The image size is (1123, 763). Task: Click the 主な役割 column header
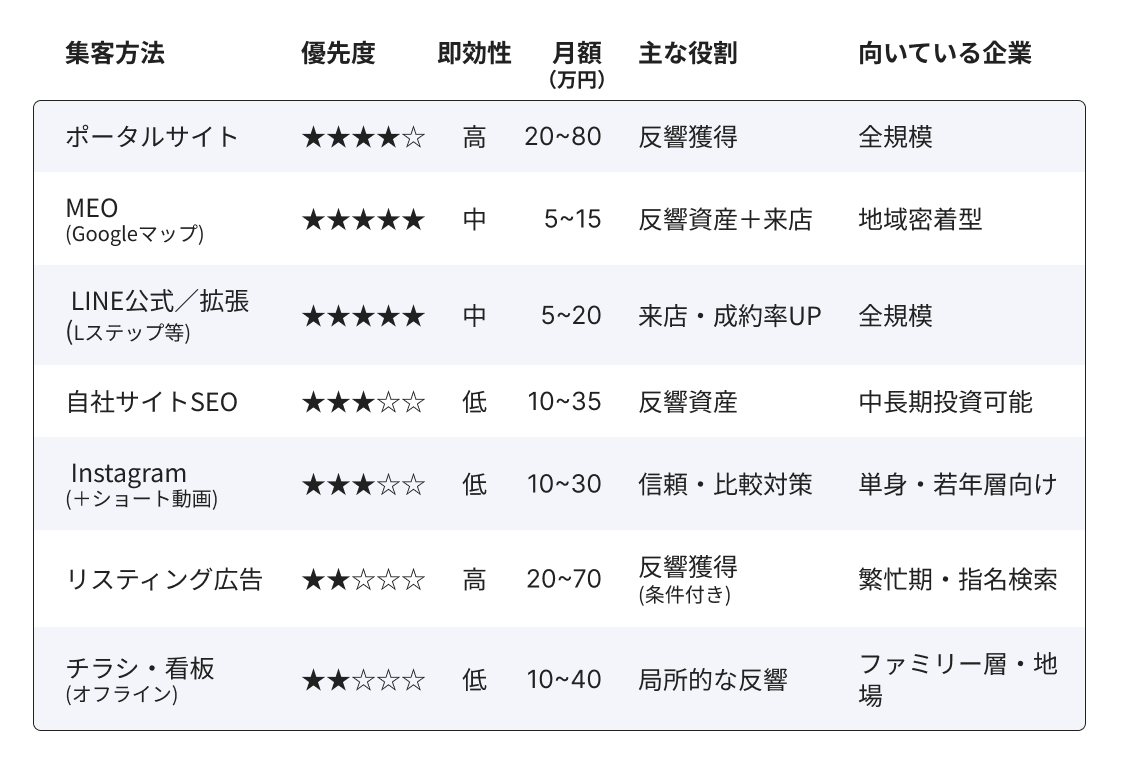(687, 54)
